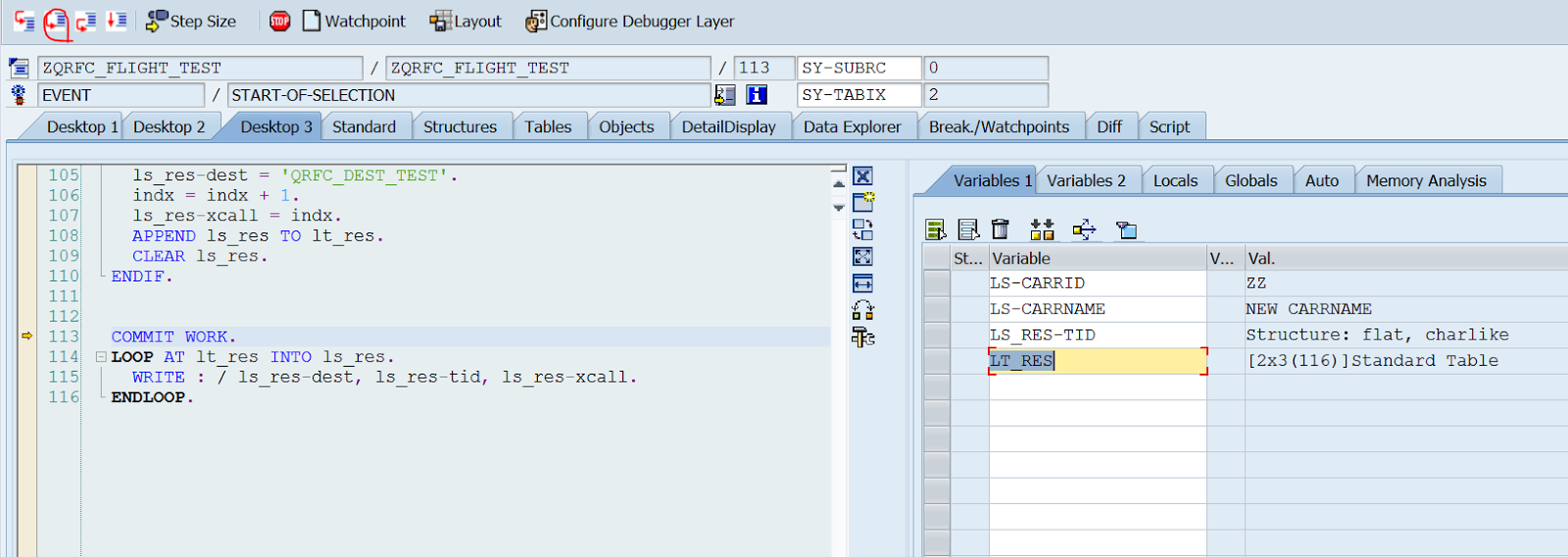Image resolution: width=1568 pixels, height=557 pixels.
Task: Open the Standard tab
Action: pyautogui.click(x=364, y=127)
